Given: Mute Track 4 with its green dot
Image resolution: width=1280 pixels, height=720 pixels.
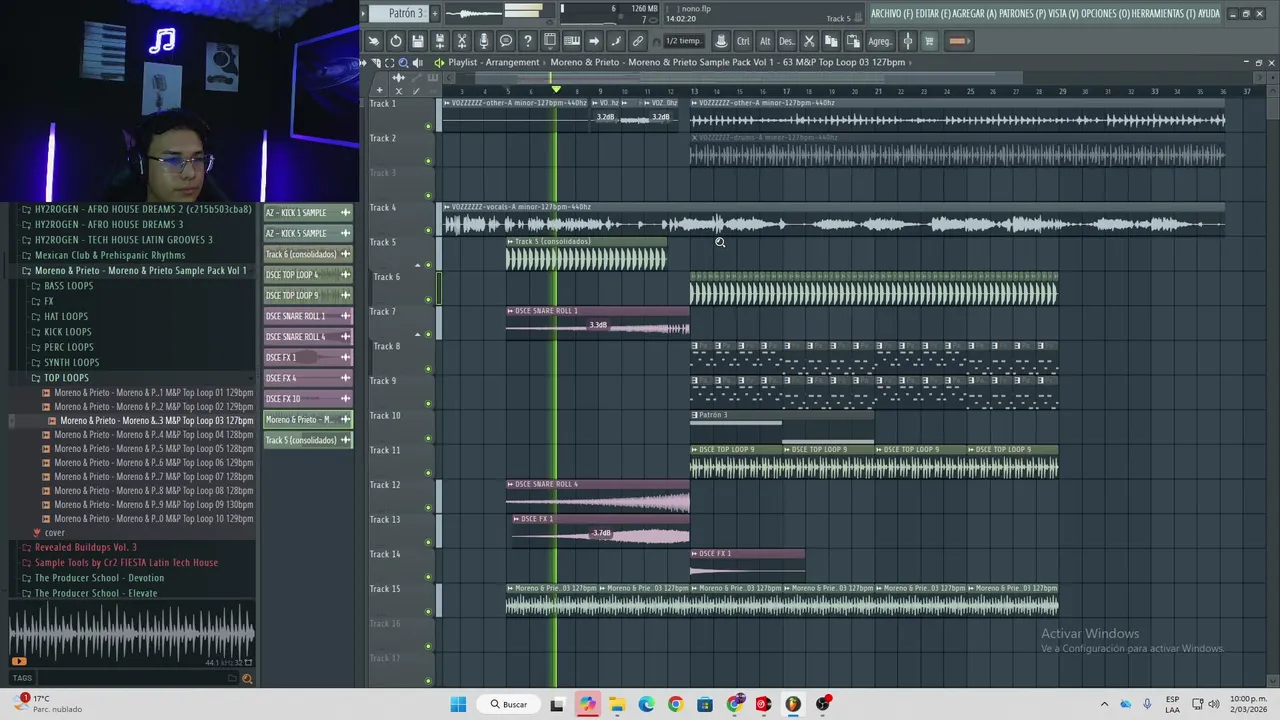Looking at the screenshot, I should click(429, 230).
